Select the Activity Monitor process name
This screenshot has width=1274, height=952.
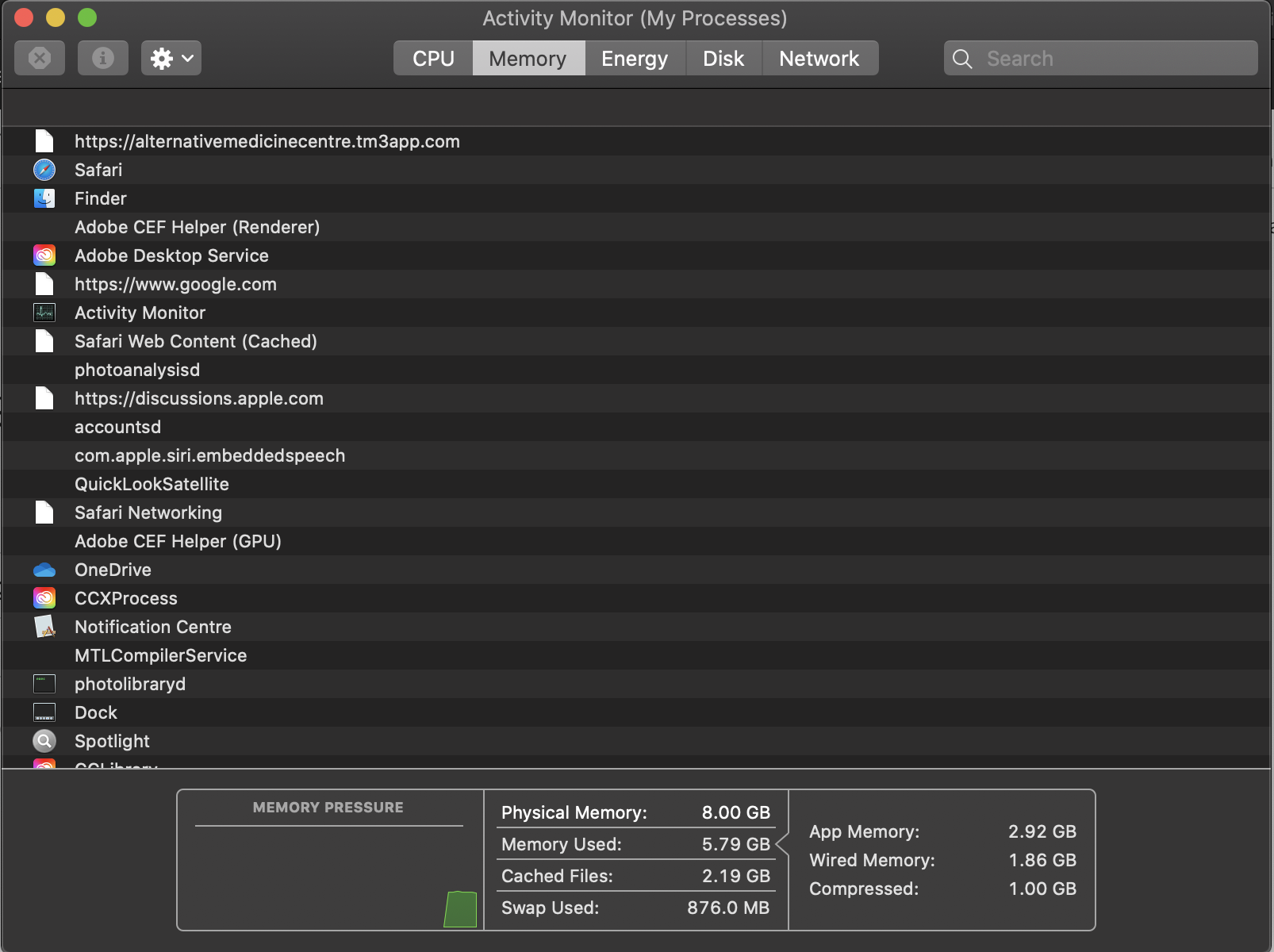pos(140,313)
